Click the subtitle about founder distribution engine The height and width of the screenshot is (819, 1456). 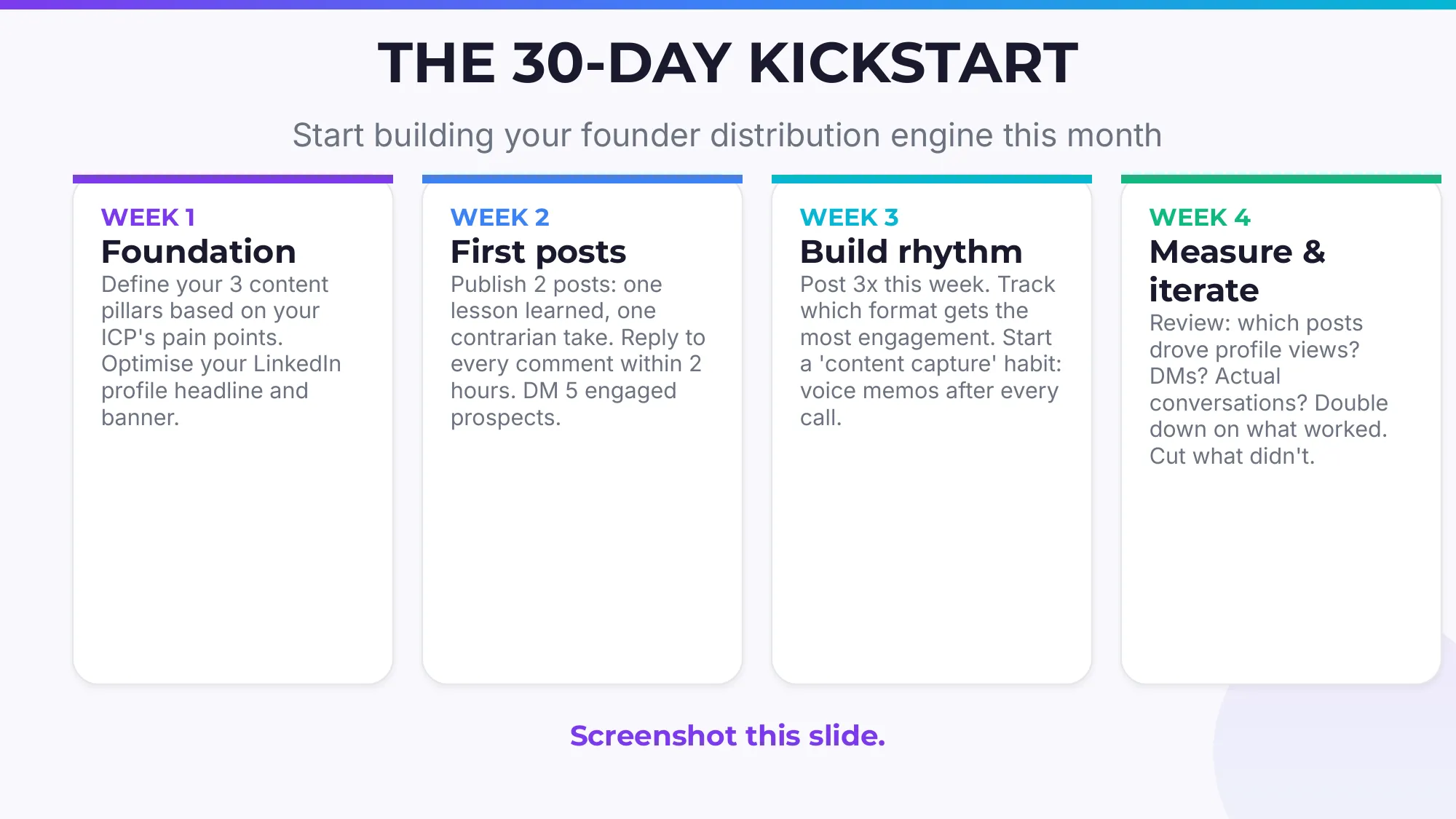[727, 135]
